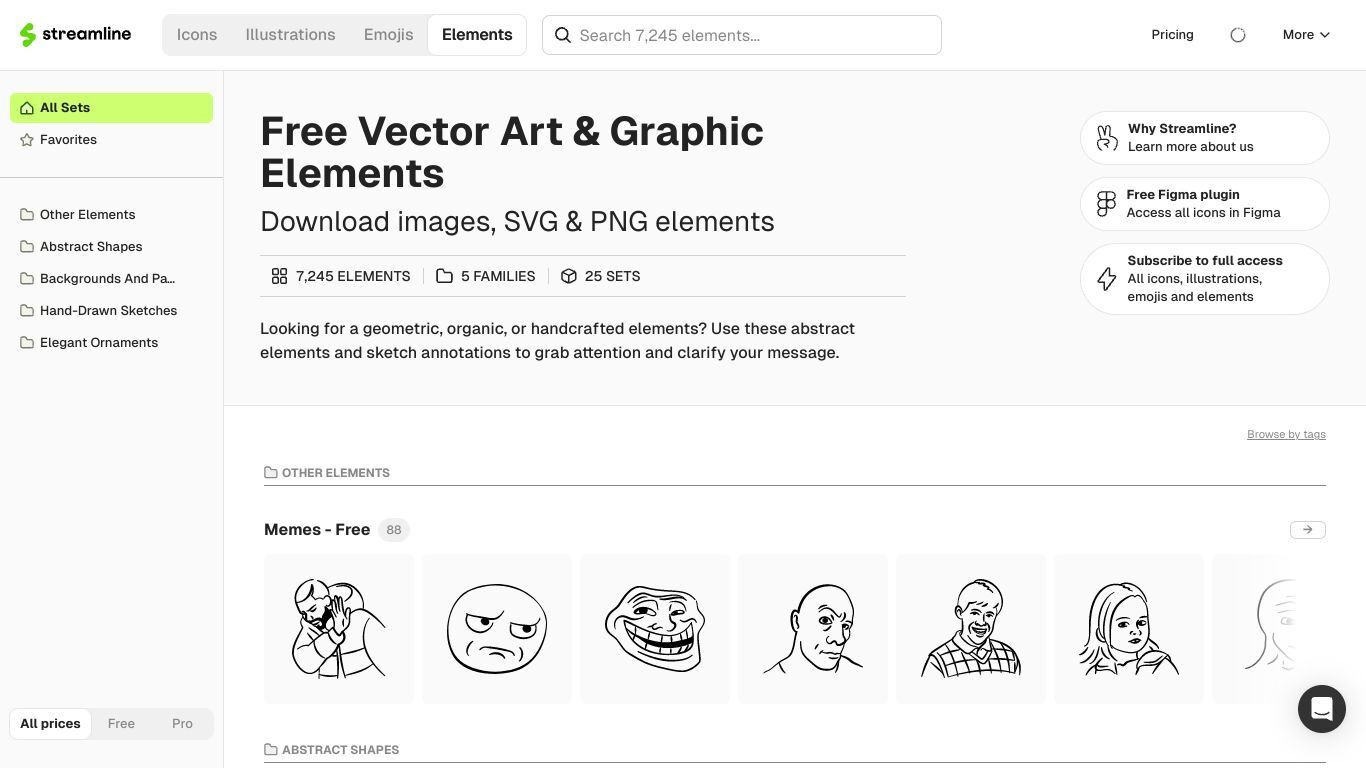Viewport: 1366px width, 768px height.
Task: Select the Free price filter
Action: pos(121,724)
